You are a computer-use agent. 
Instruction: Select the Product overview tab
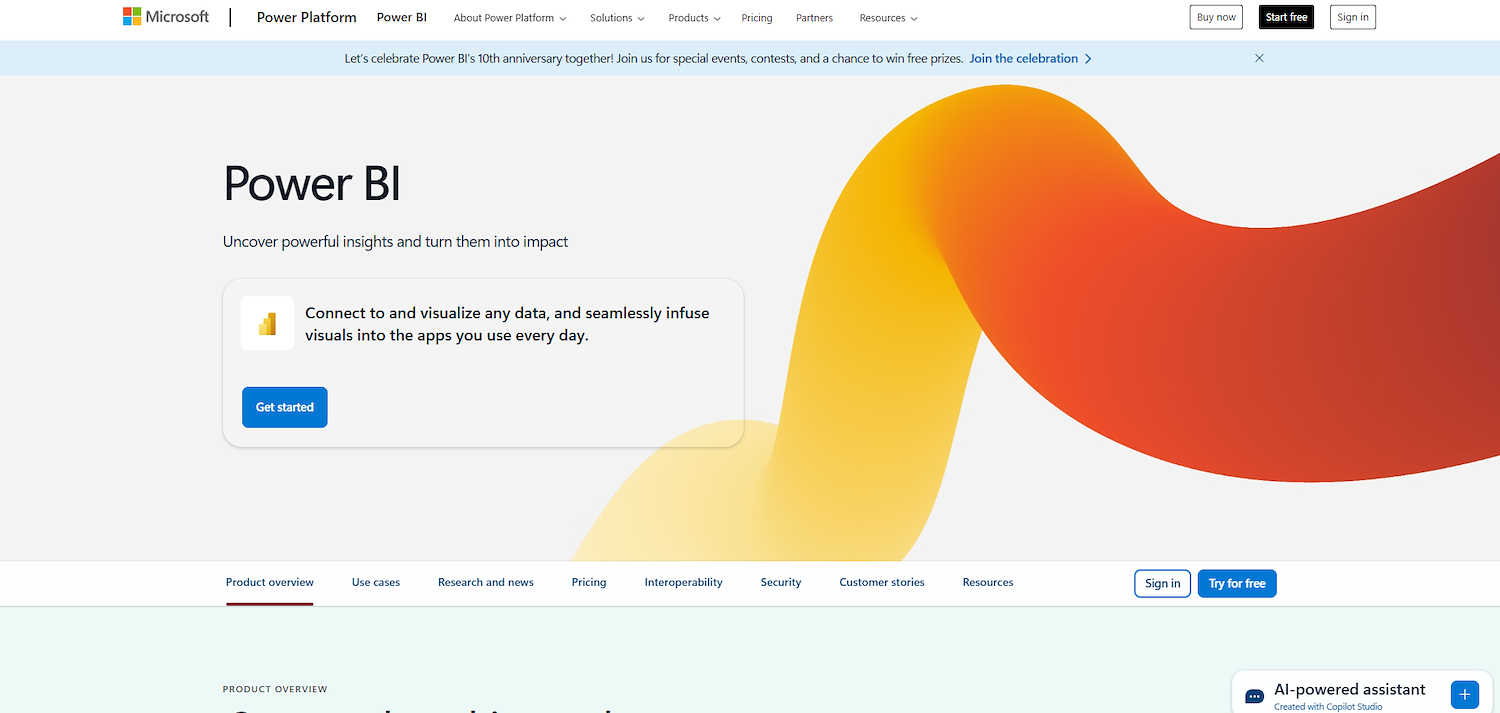(270, 582)
